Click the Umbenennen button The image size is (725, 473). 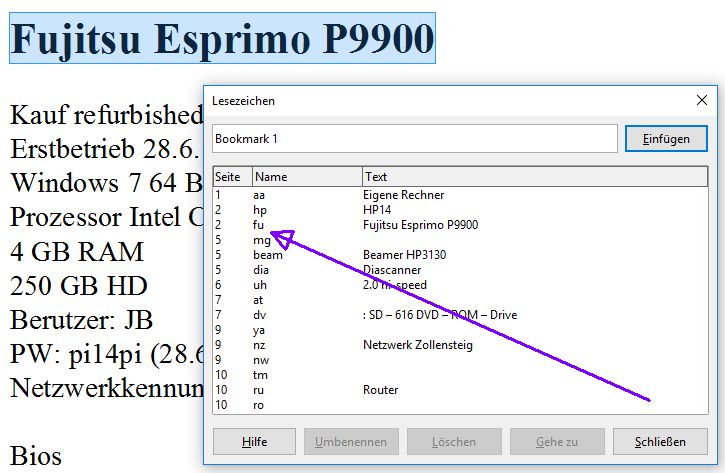[351, 442]
